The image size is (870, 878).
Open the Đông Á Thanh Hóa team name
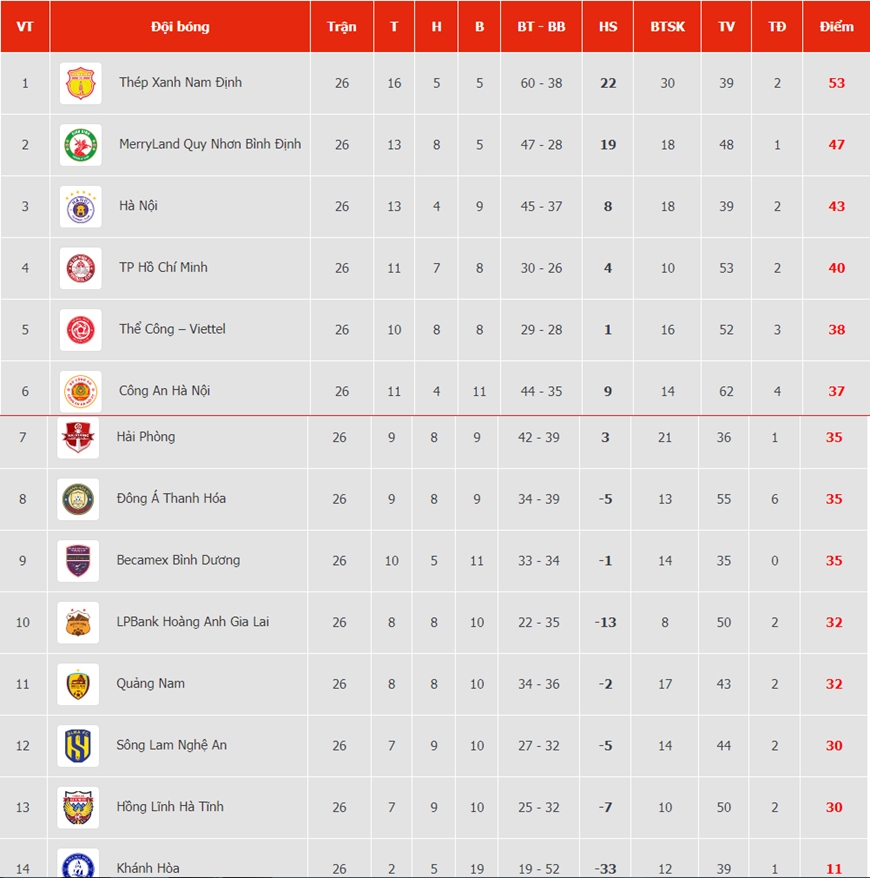click(x=171, y=498)
